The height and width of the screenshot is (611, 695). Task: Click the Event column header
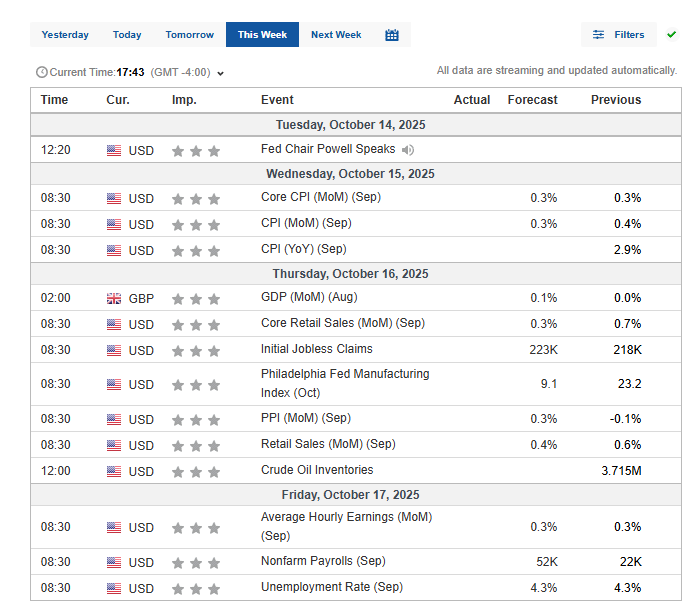[277, 100]
